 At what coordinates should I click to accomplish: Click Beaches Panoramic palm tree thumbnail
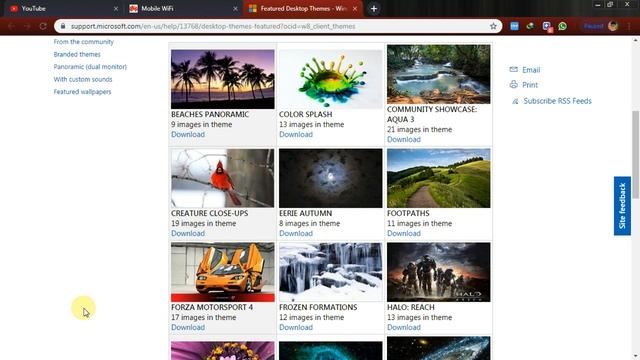coord(222,79)
